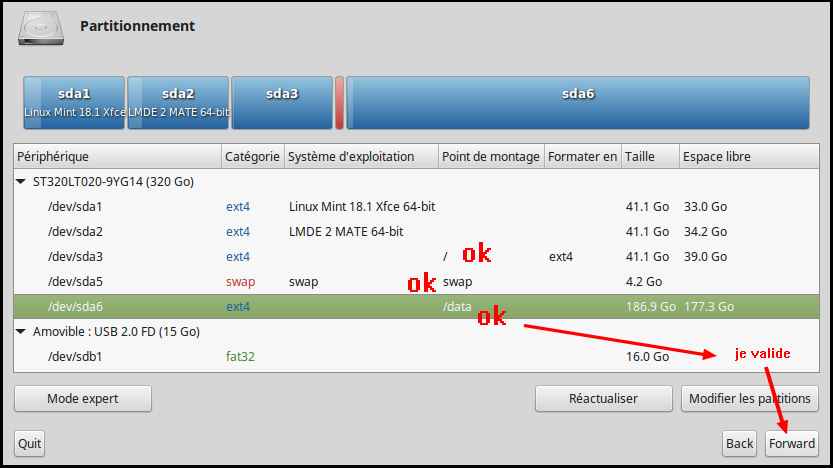
Task: Select the sda2 LMDE partition block
Action: [178, 103]
